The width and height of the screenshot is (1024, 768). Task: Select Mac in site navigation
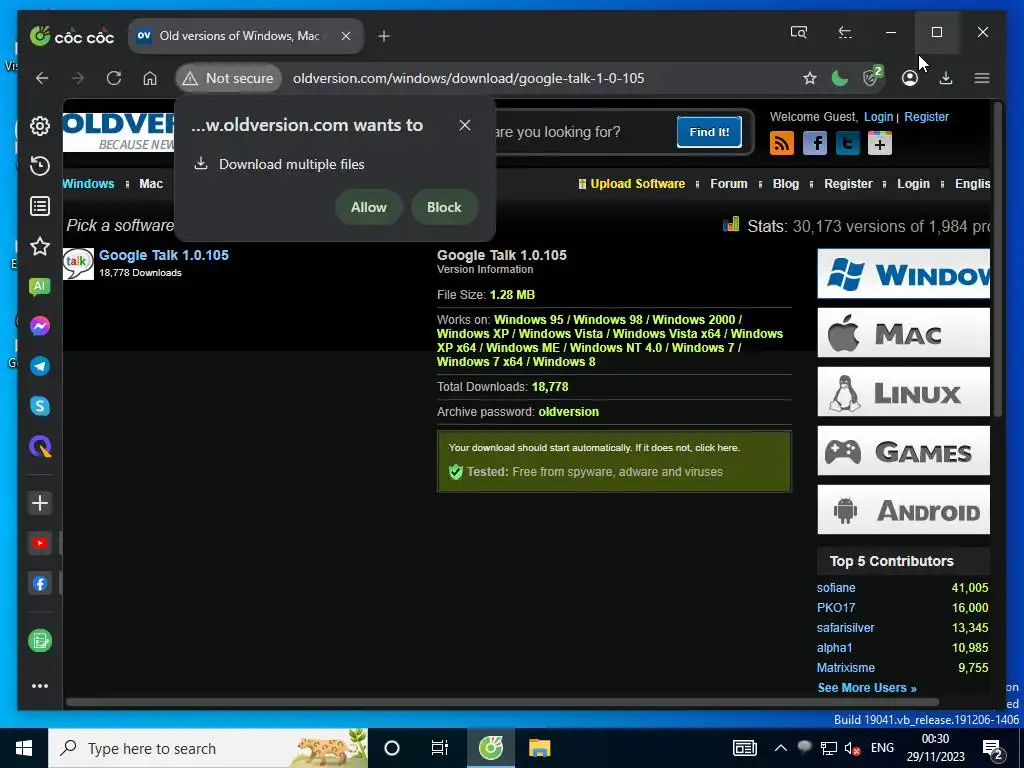[151, 184]
